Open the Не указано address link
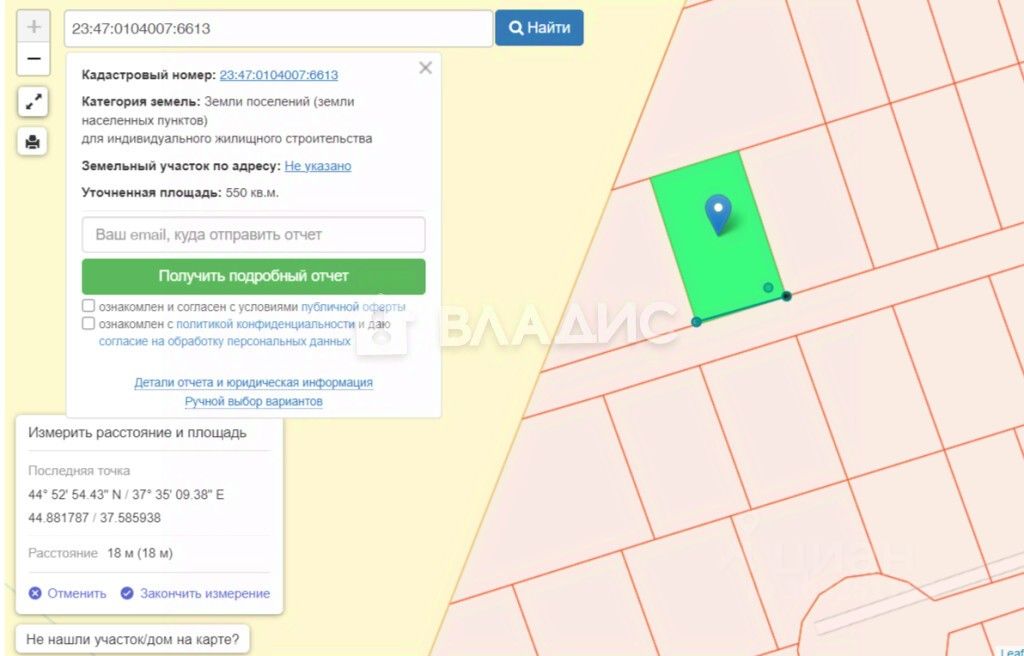1024x656 pixels. [317, 166]
